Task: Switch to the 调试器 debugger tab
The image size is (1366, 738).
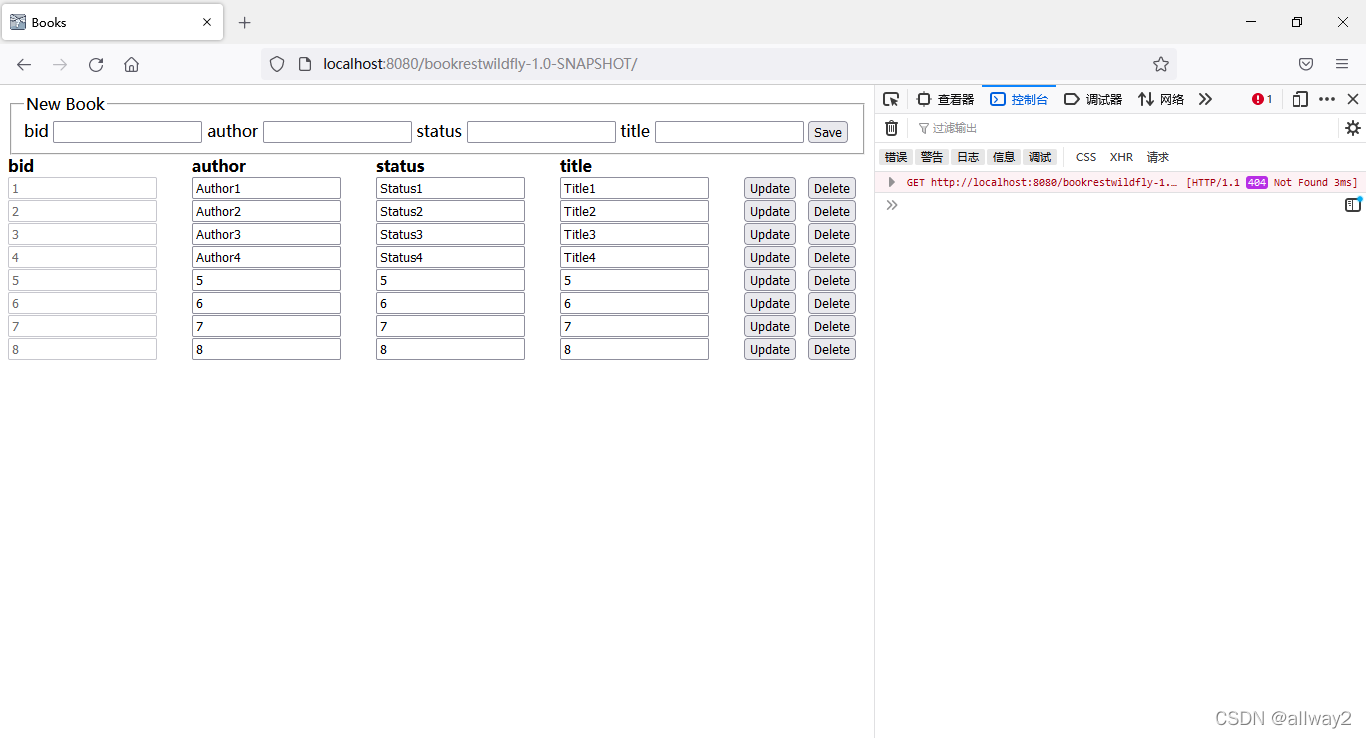Action: (1093, 99)
